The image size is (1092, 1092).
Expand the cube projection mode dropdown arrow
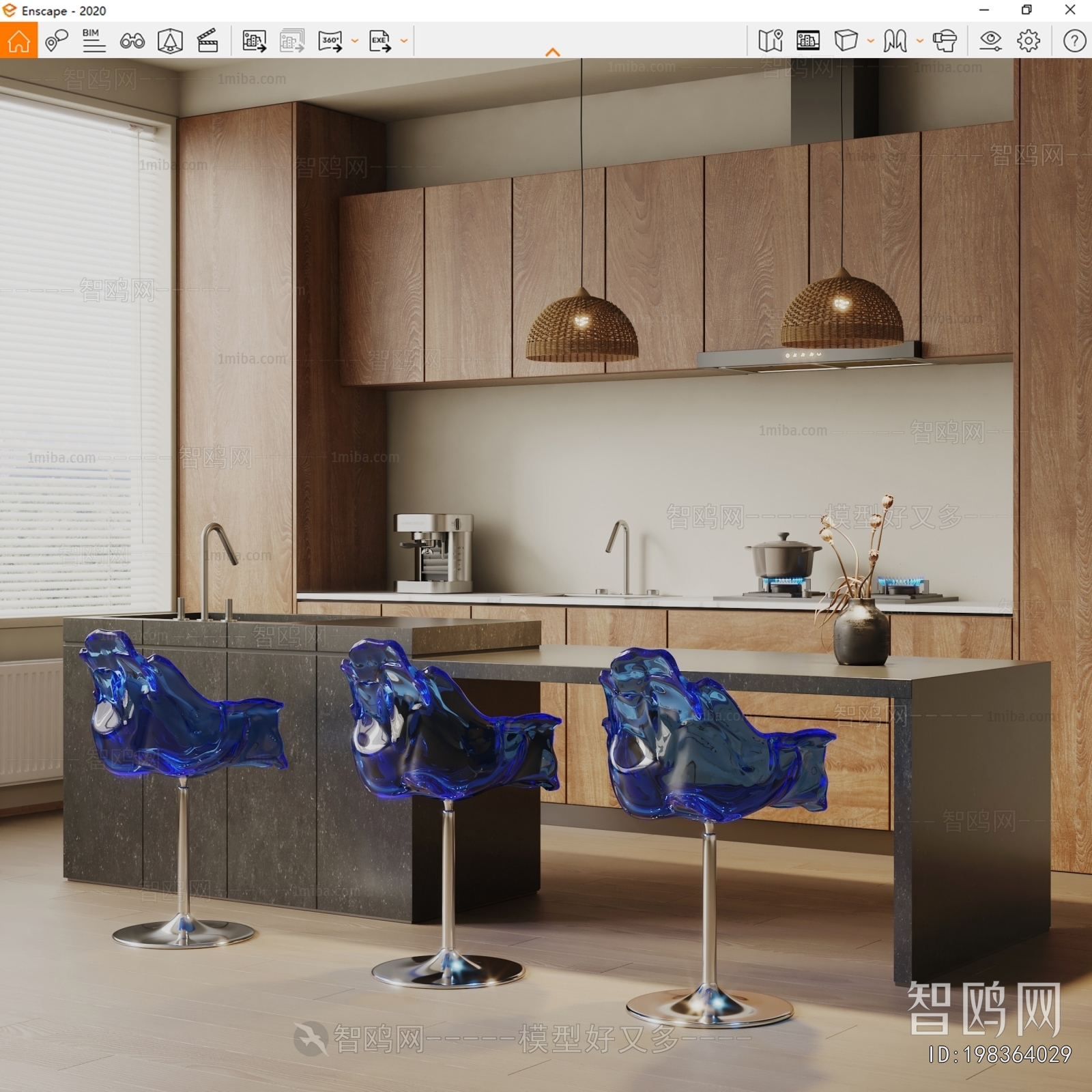click(x=871, y=41)
